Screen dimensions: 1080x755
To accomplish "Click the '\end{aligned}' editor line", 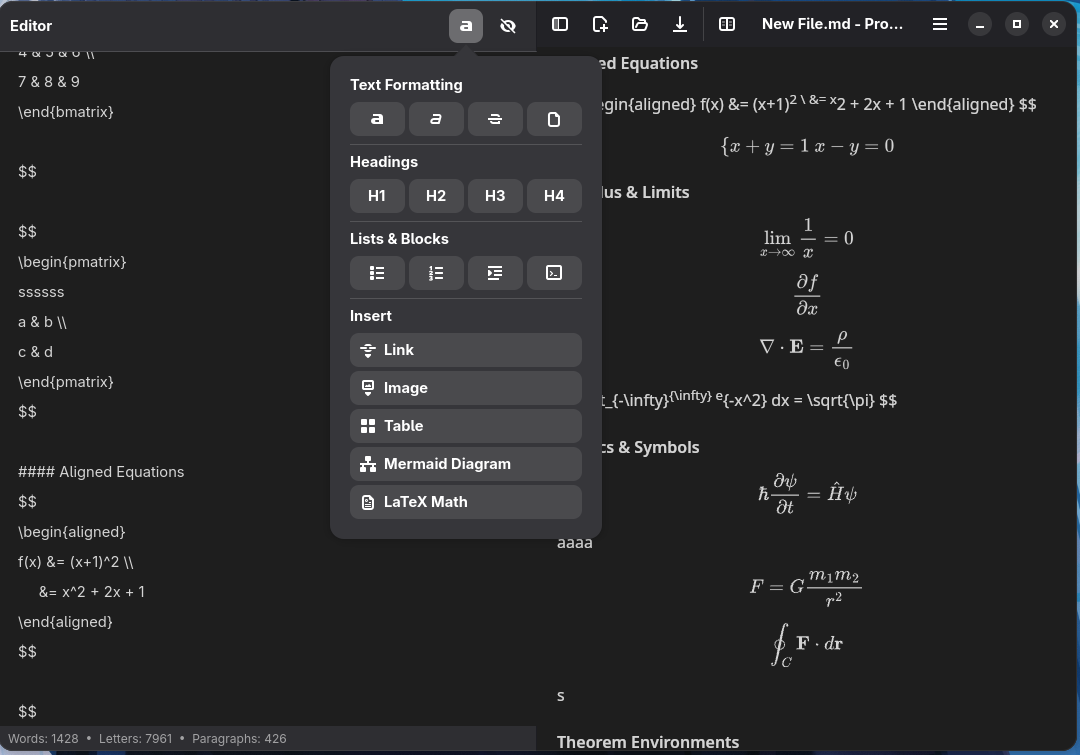I will point(65,622).
